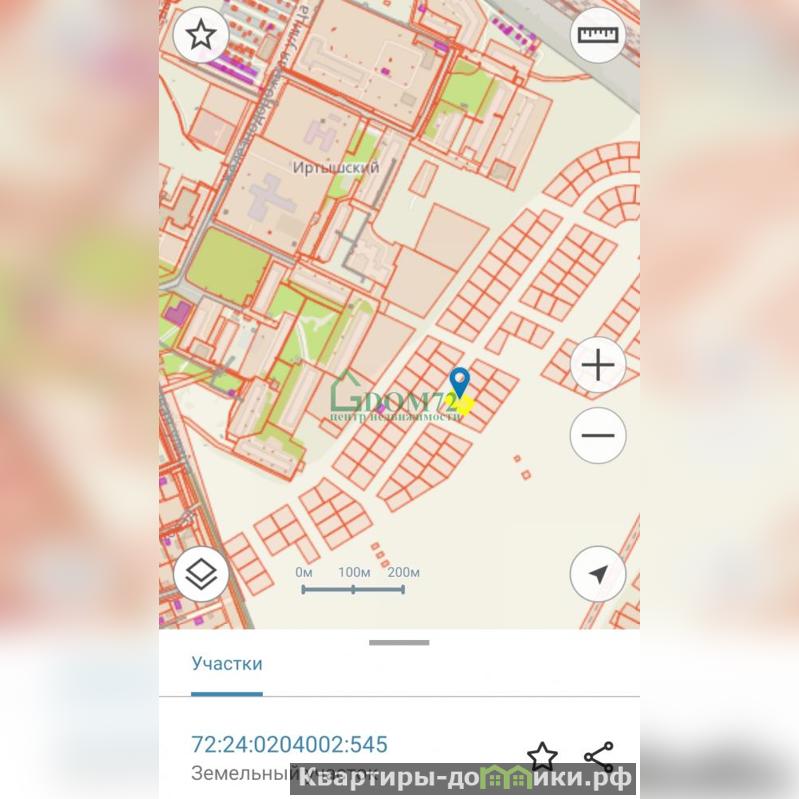Share the selected land parcel
Viewport: 799px width, 799px height.
[x=599, y=757]
